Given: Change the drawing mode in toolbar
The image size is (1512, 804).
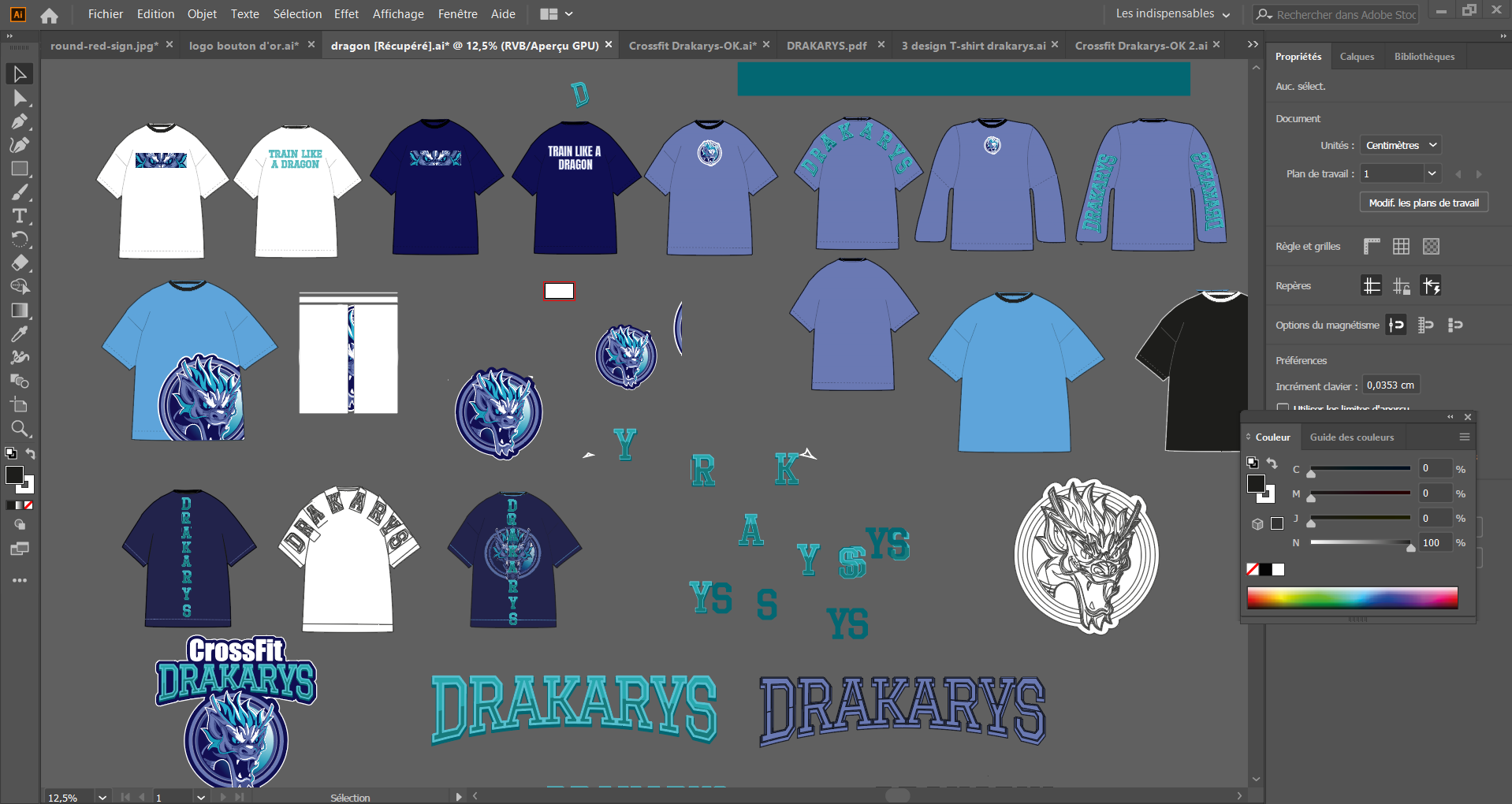Looking at the screenshot, I should [20, 525].
